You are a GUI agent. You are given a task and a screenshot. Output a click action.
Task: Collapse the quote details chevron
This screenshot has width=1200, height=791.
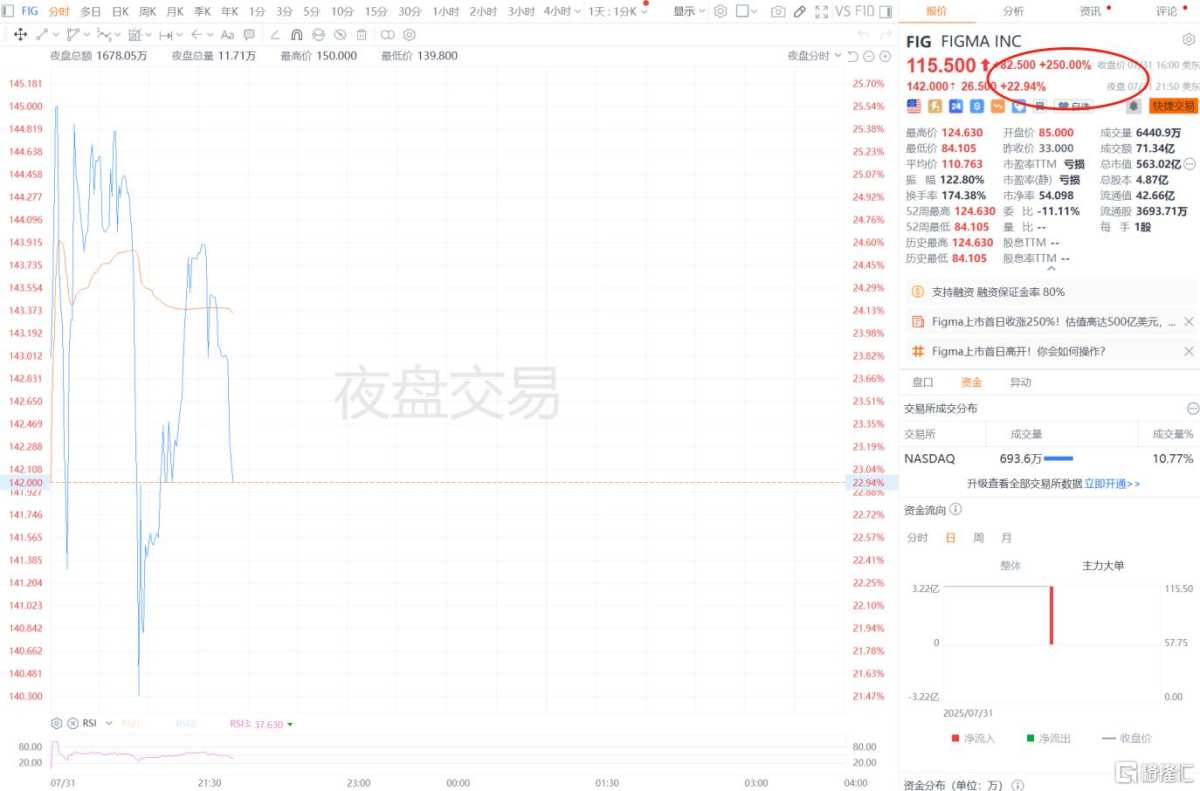pyautogui.click(x=1050, y=269)
